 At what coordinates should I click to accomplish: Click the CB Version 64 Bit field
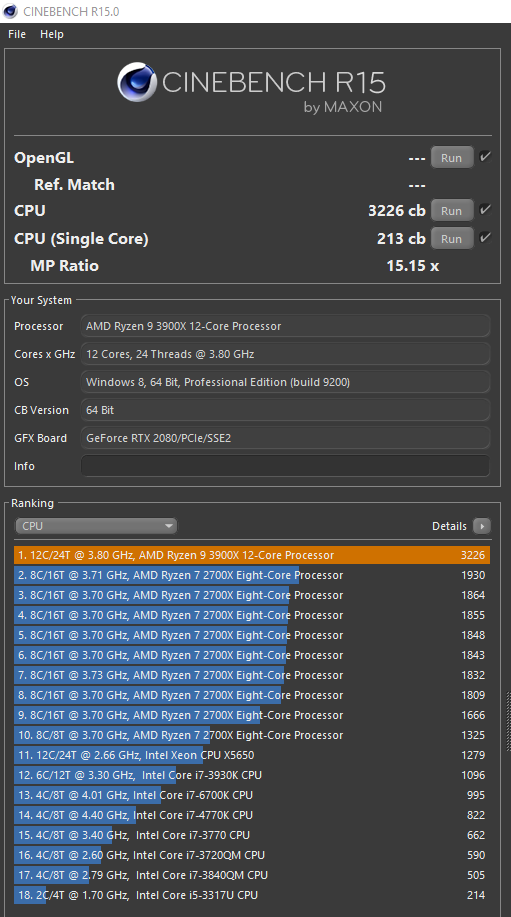click(285, 410)
